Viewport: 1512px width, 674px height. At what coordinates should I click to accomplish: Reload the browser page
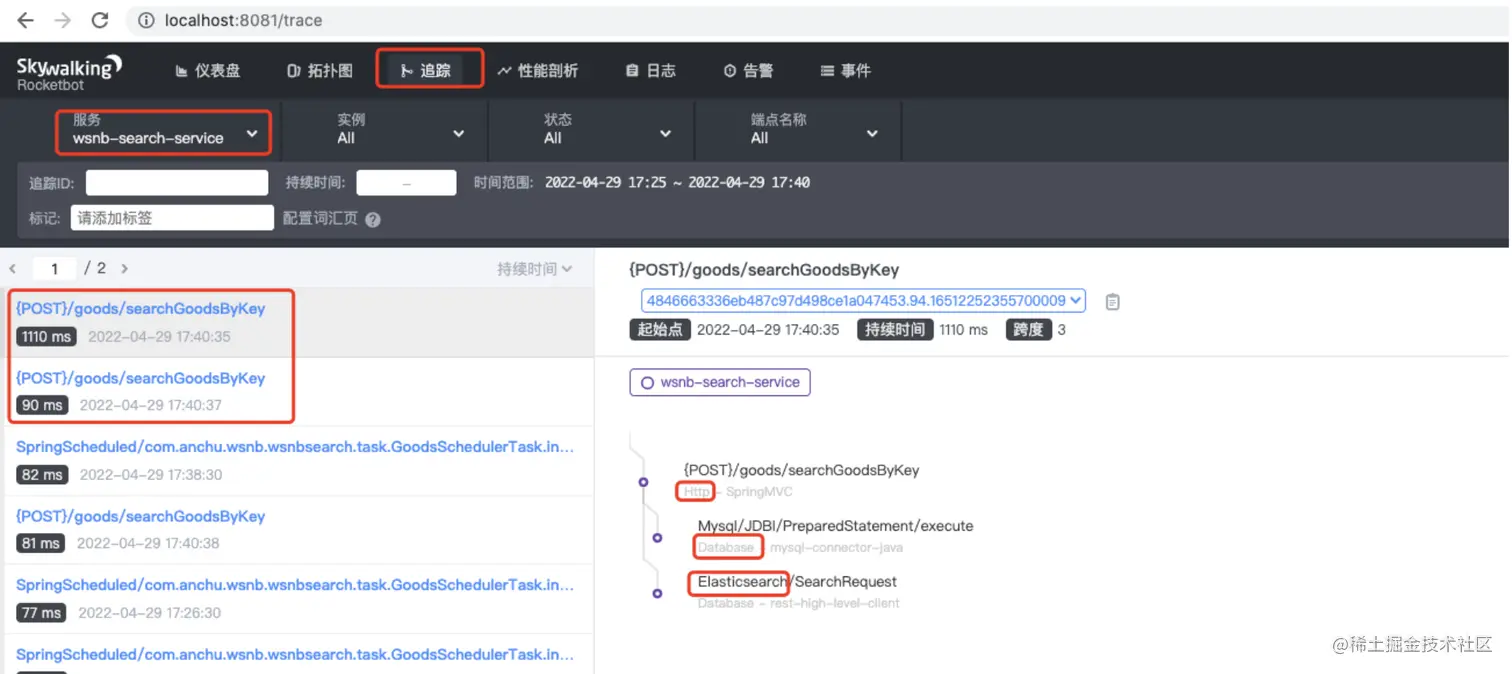[x=100, y=20]
